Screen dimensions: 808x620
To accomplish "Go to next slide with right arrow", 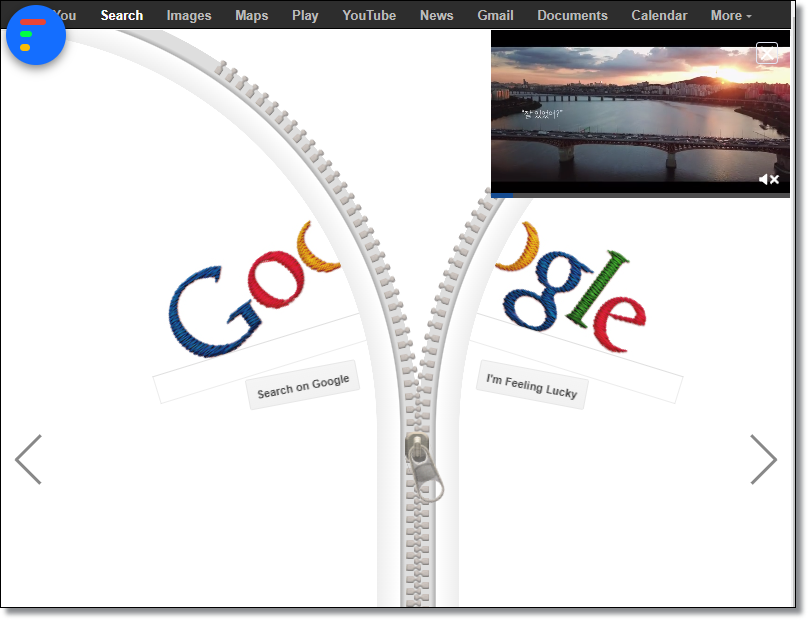I will point(763,459).
